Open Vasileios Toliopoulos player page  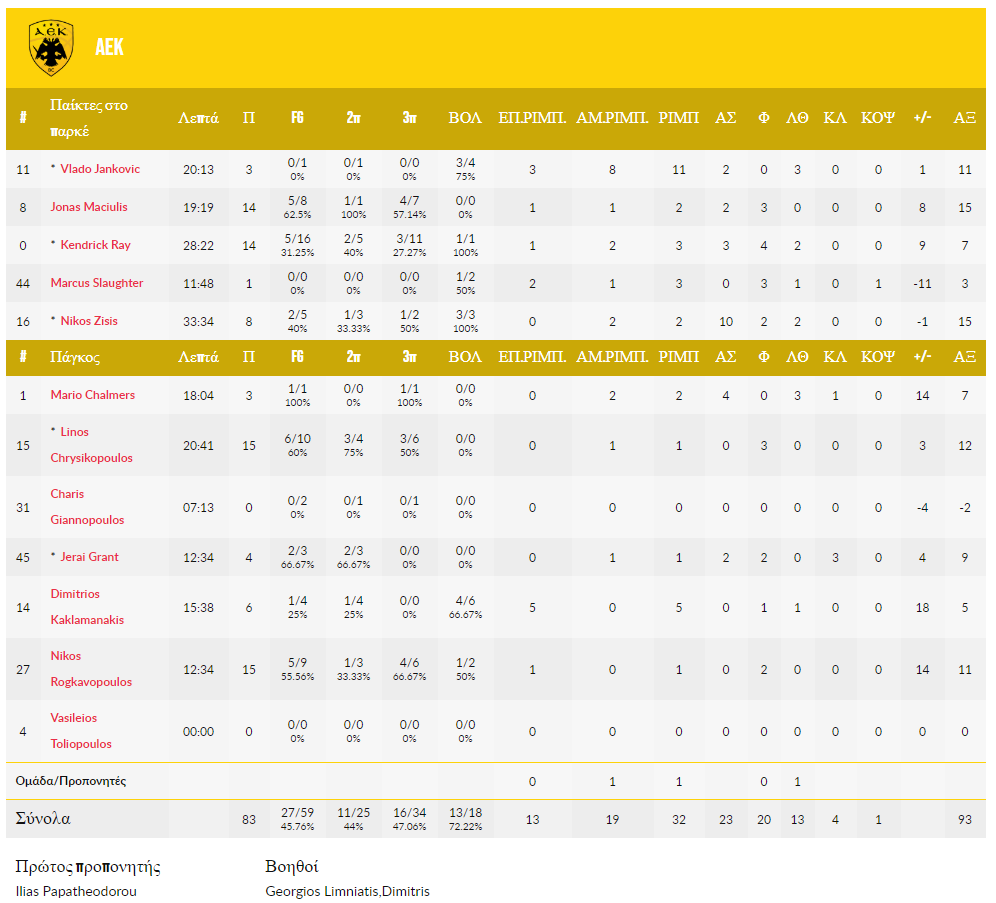point(81,732)
